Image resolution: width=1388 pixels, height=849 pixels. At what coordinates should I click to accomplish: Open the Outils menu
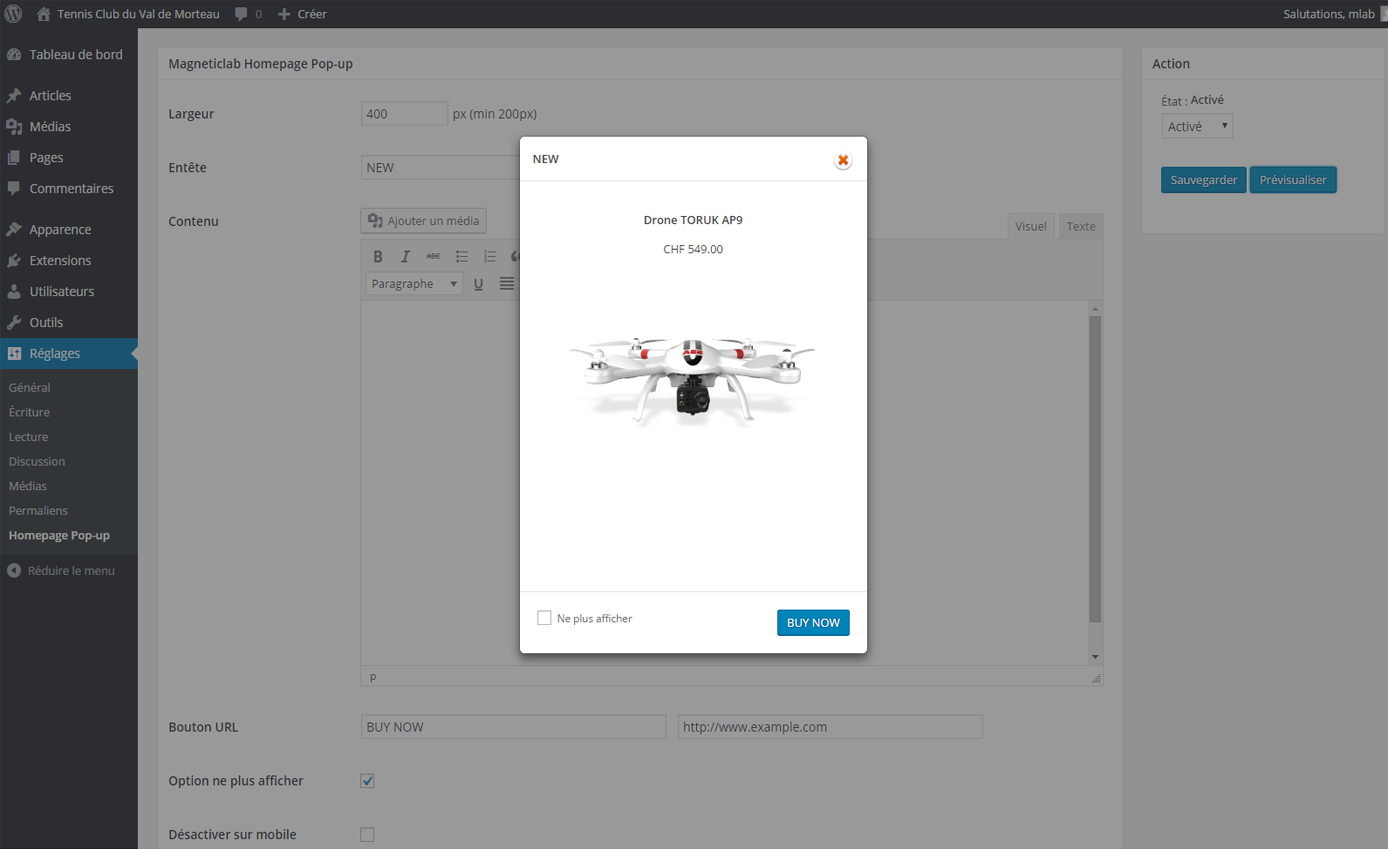pyautogui.click(x=68, y=322)
